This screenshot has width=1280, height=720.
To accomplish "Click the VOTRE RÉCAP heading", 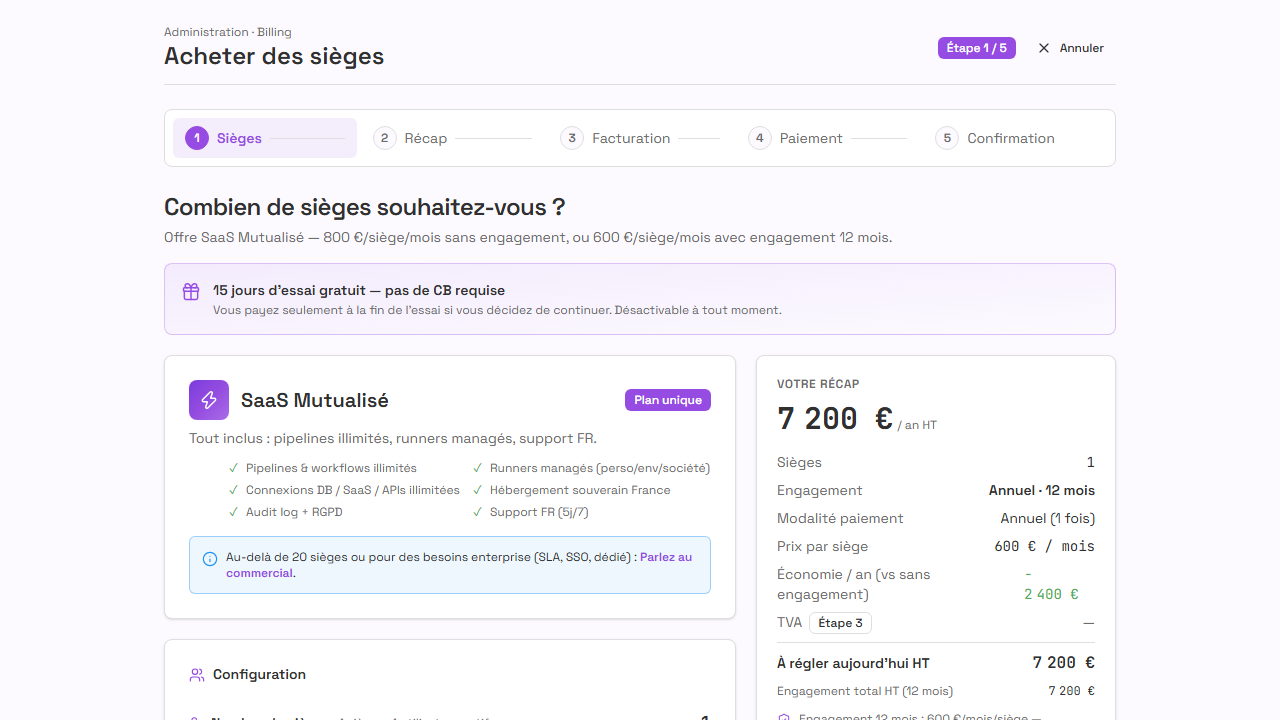I will pyautogui.click(x=818, y=384).
